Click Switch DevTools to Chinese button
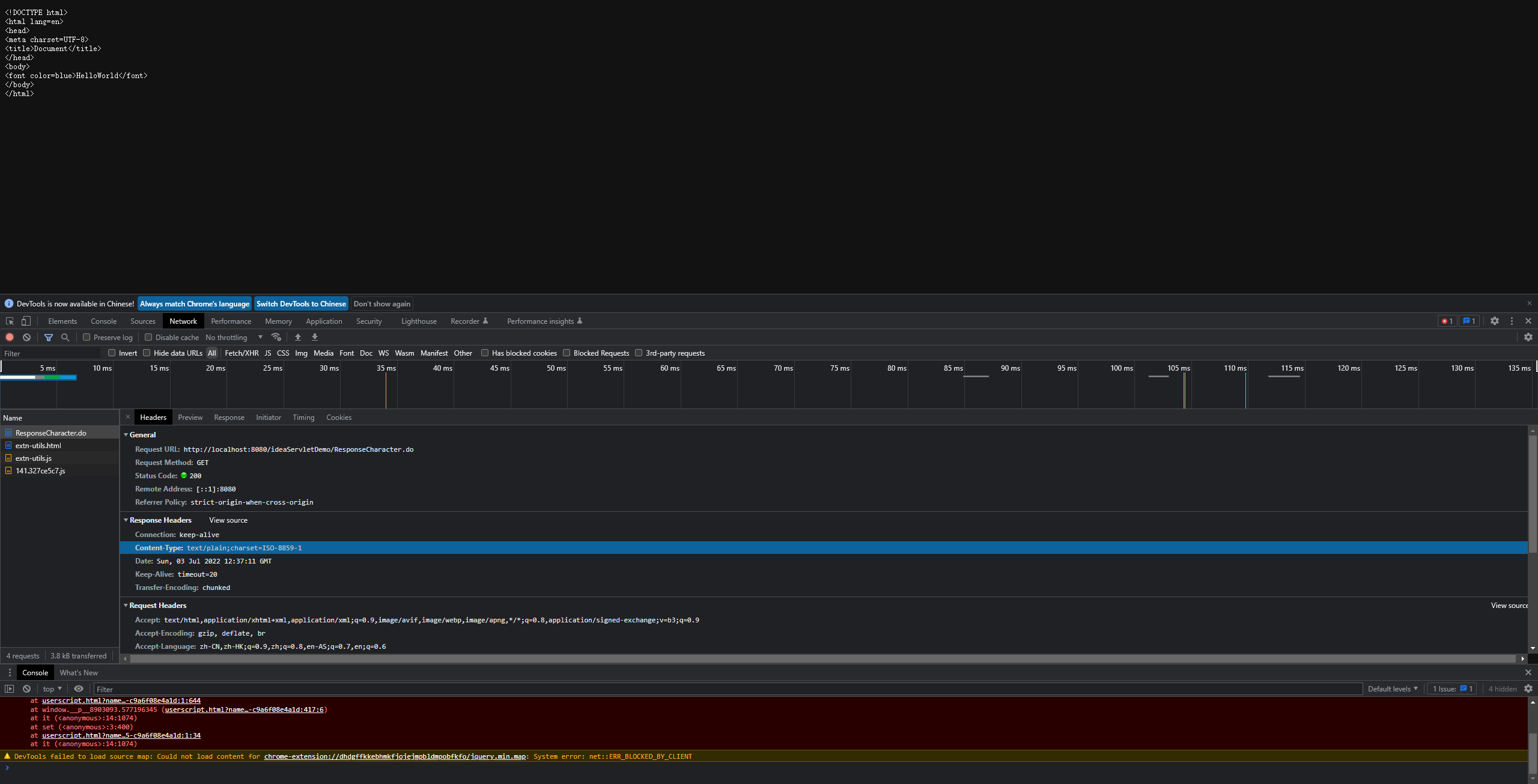 click(301, 304)
